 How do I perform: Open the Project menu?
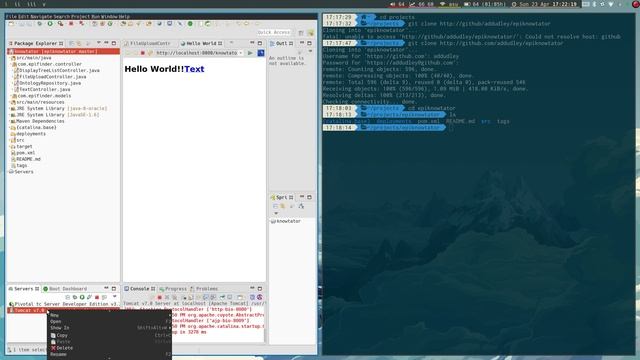point(80,17)
